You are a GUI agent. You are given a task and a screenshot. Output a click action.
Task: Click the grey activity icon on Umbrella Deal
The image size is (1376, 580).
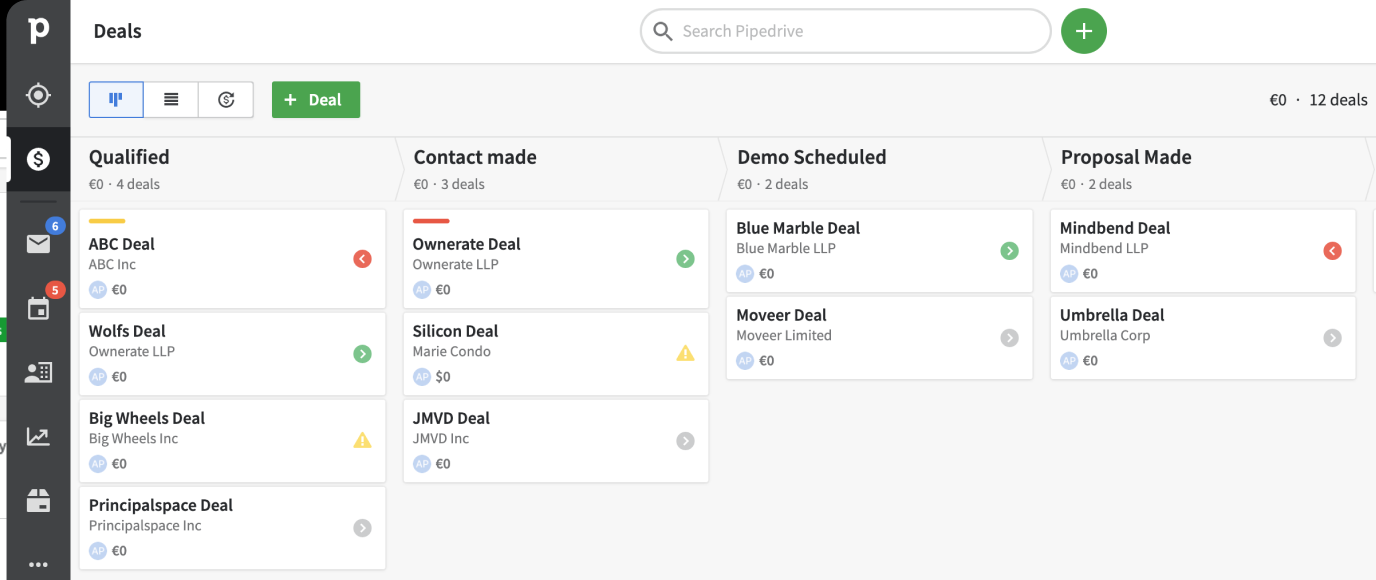pyautogui.click(x=1332, y=338)
